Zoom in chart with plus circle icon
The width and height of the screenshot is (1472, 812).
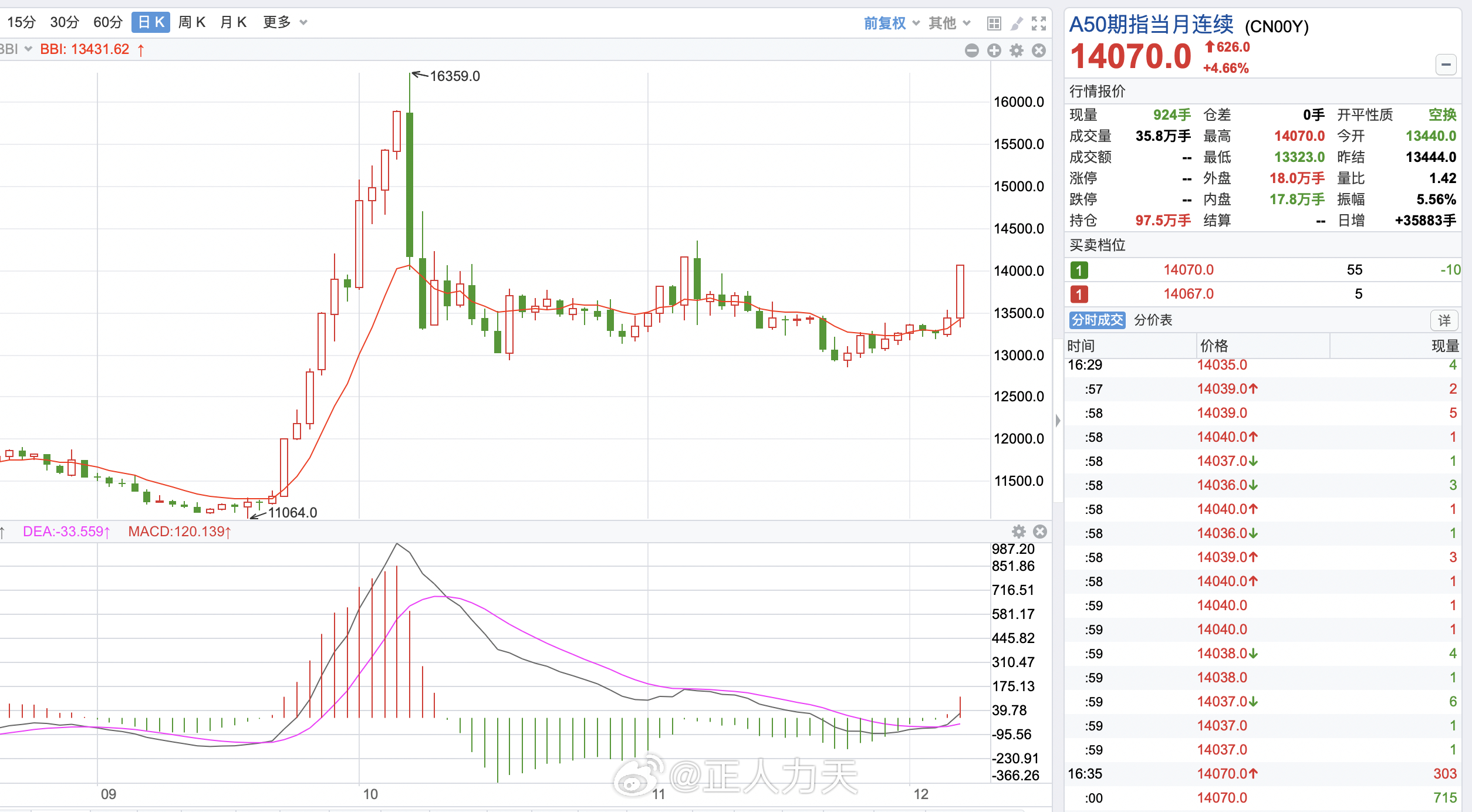994,50
